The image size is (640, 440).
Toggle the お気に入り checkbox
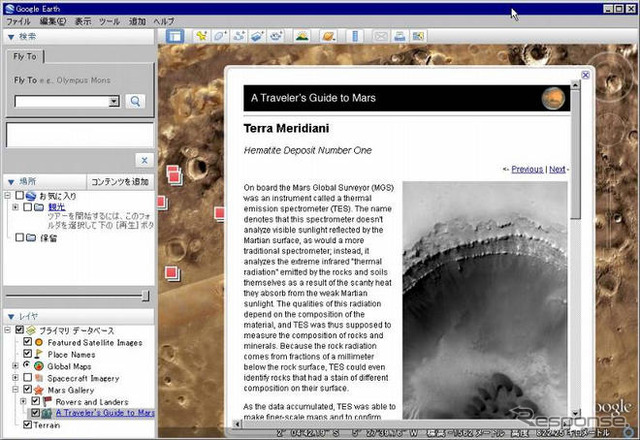click(19, 196)
